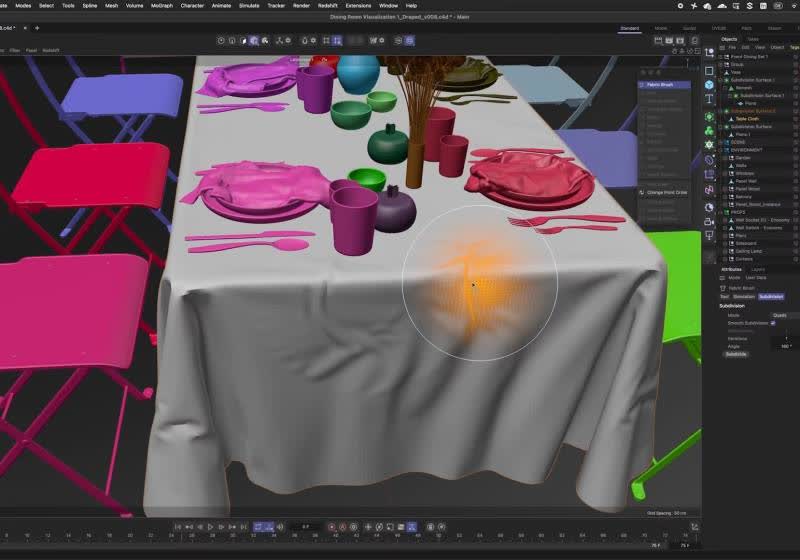Collapse the ENVIRONMENT group
Image resolution: width=800 pixels, height=560 pixels.
click(x=720, y=150)
